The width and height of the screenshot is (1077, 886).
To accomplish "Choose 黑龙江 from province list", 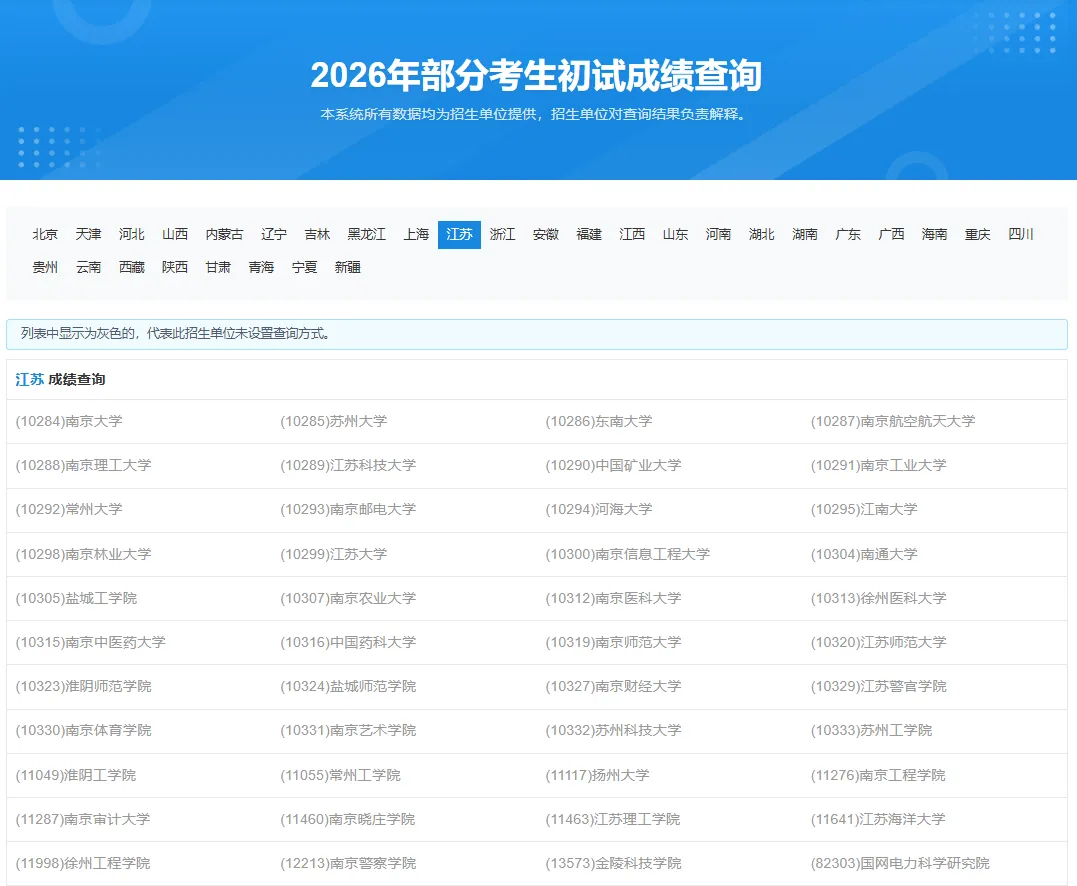I will [x=367, y=234].
